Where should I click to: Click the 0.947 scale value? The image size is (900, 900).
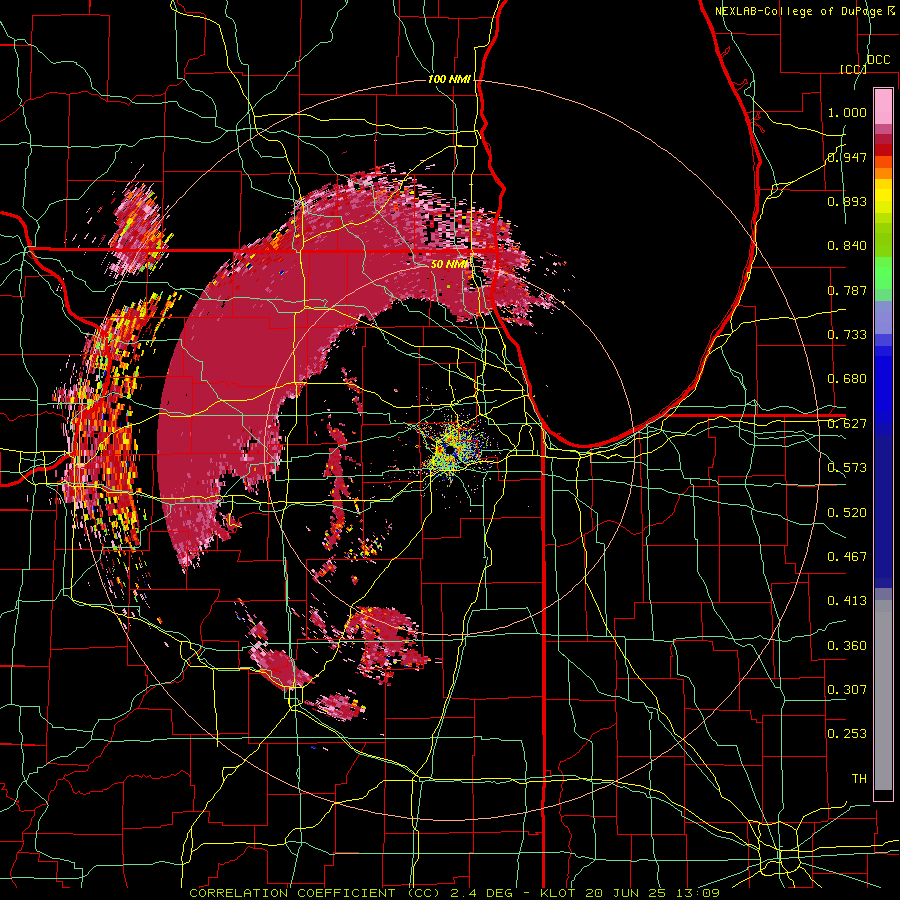pyautogui.click(x=847, y=157)
